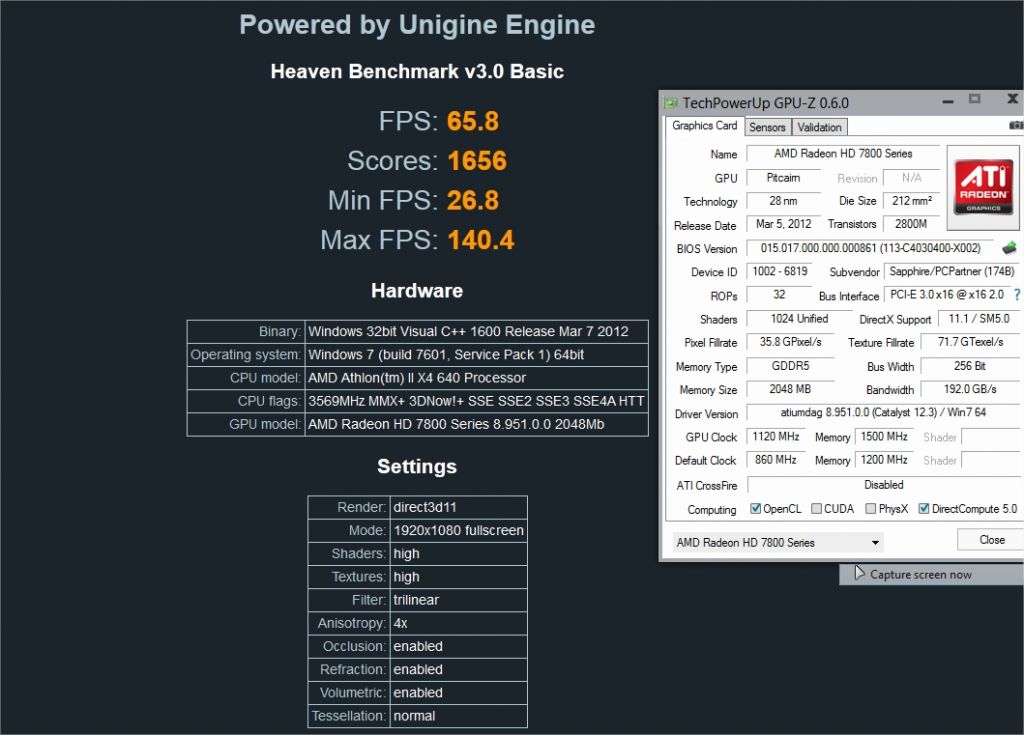Click the FPS value 65.8

[472, 121]
